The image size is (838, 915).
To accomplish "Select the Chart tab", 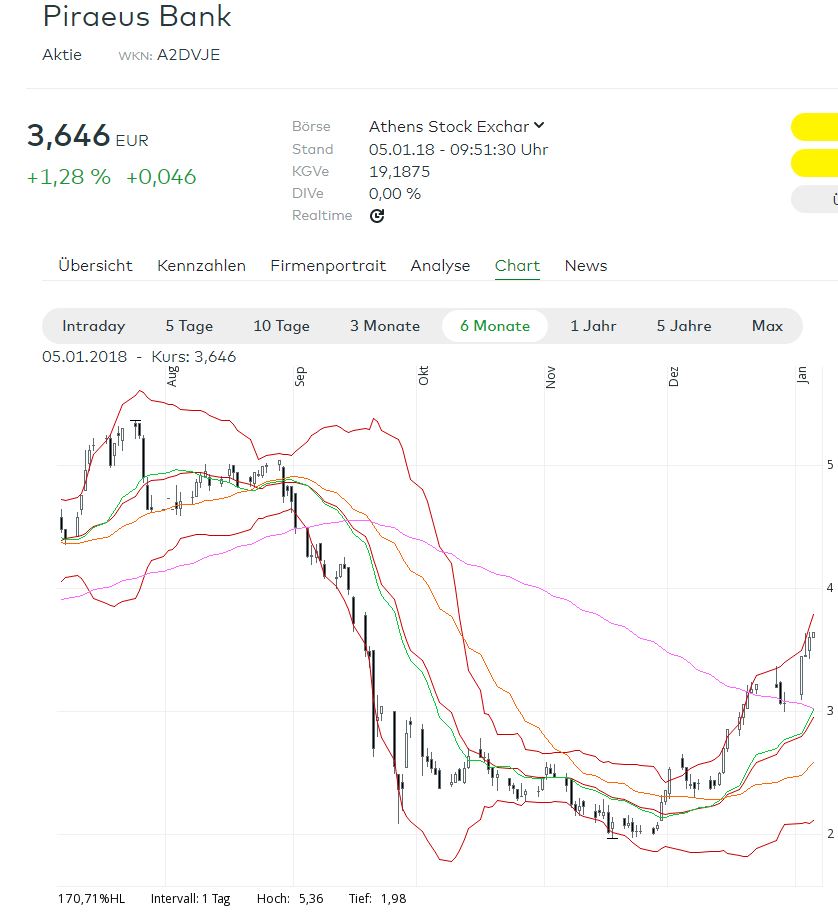I will click(x=517, y=266).
